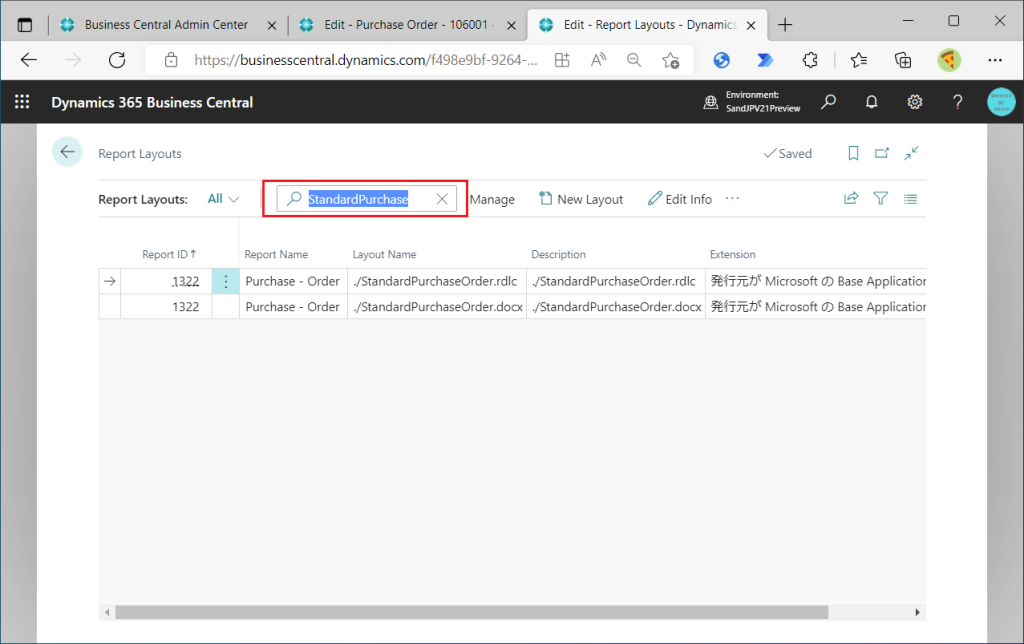This screenshot has height=644, width=1024.
Task: Select ./StandardPurchaseOrder.docx layout name cell
Action: coord(436,306)
